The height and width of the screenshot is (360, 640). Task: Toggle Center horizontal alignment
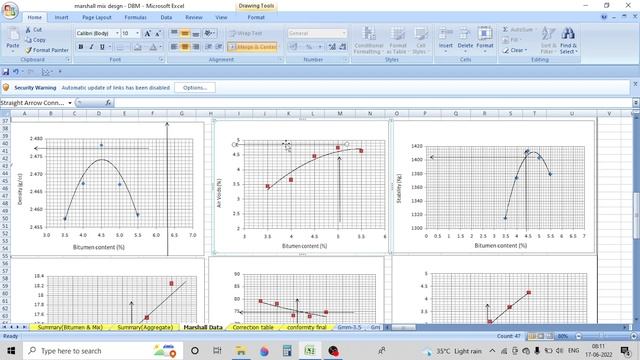(x=185, y=47)
